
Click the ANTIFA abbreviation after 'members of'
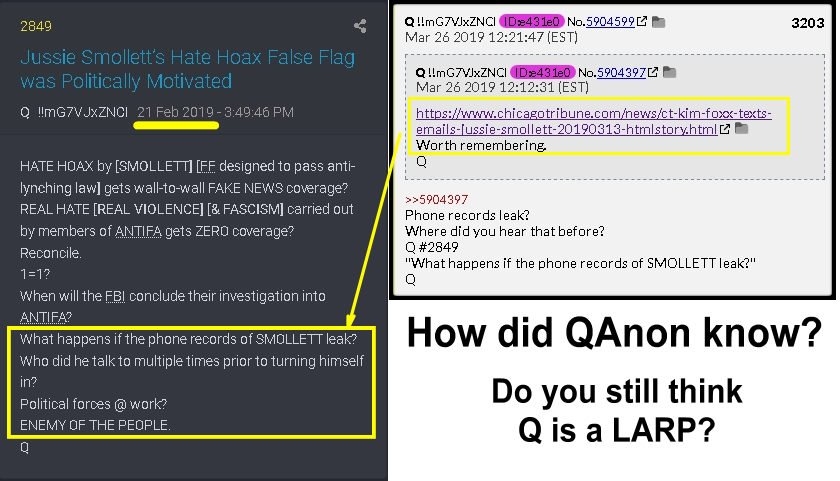138,231
